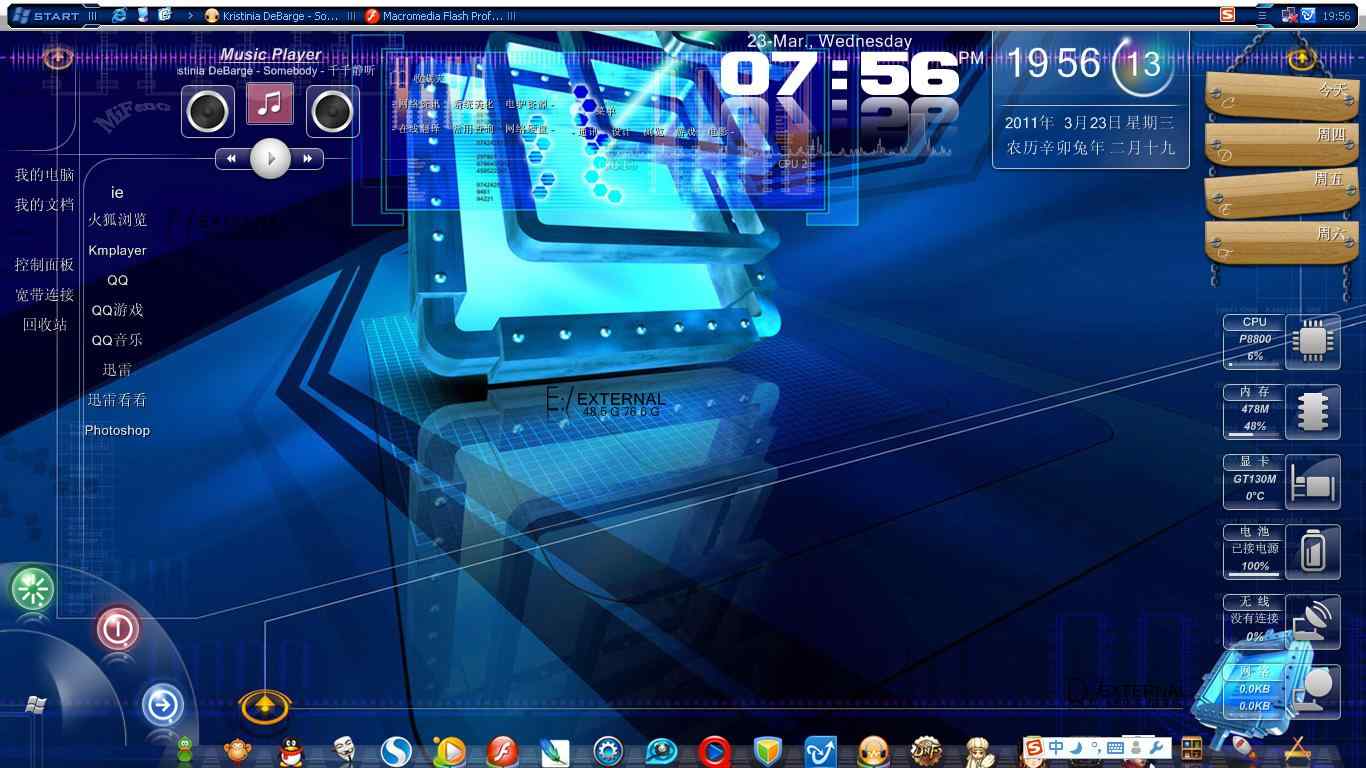Click the graphics card icon beside 显卡
This screenshot has width=1366, height=768.
pos(1312,481)
